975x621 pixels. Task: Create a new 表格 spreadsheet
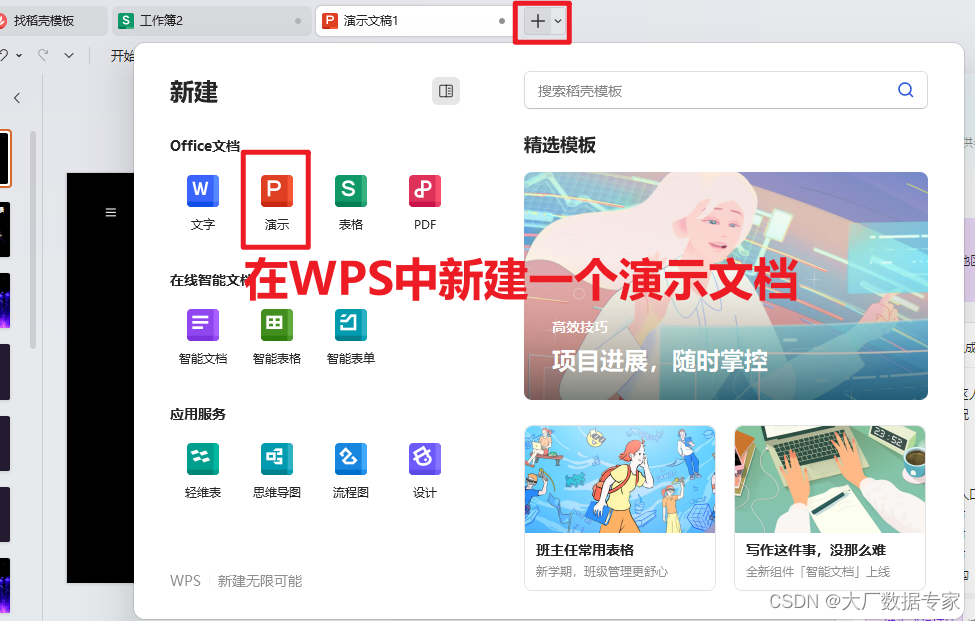point(351,203)
